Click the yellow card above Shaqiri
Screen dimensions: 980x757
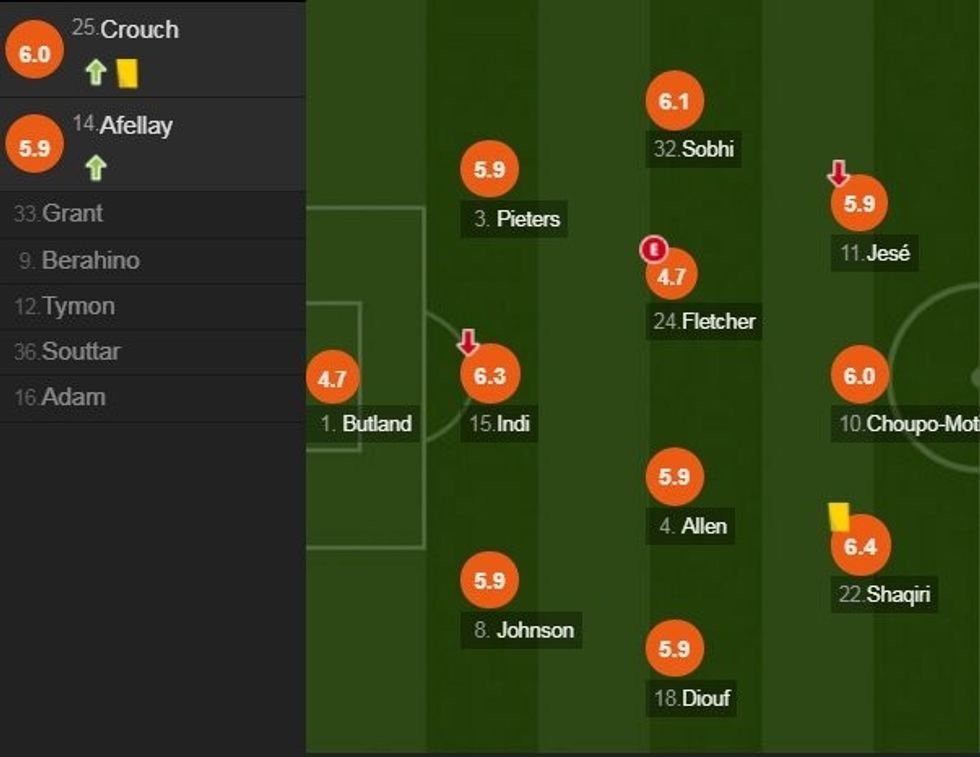(x=838, y=516)
